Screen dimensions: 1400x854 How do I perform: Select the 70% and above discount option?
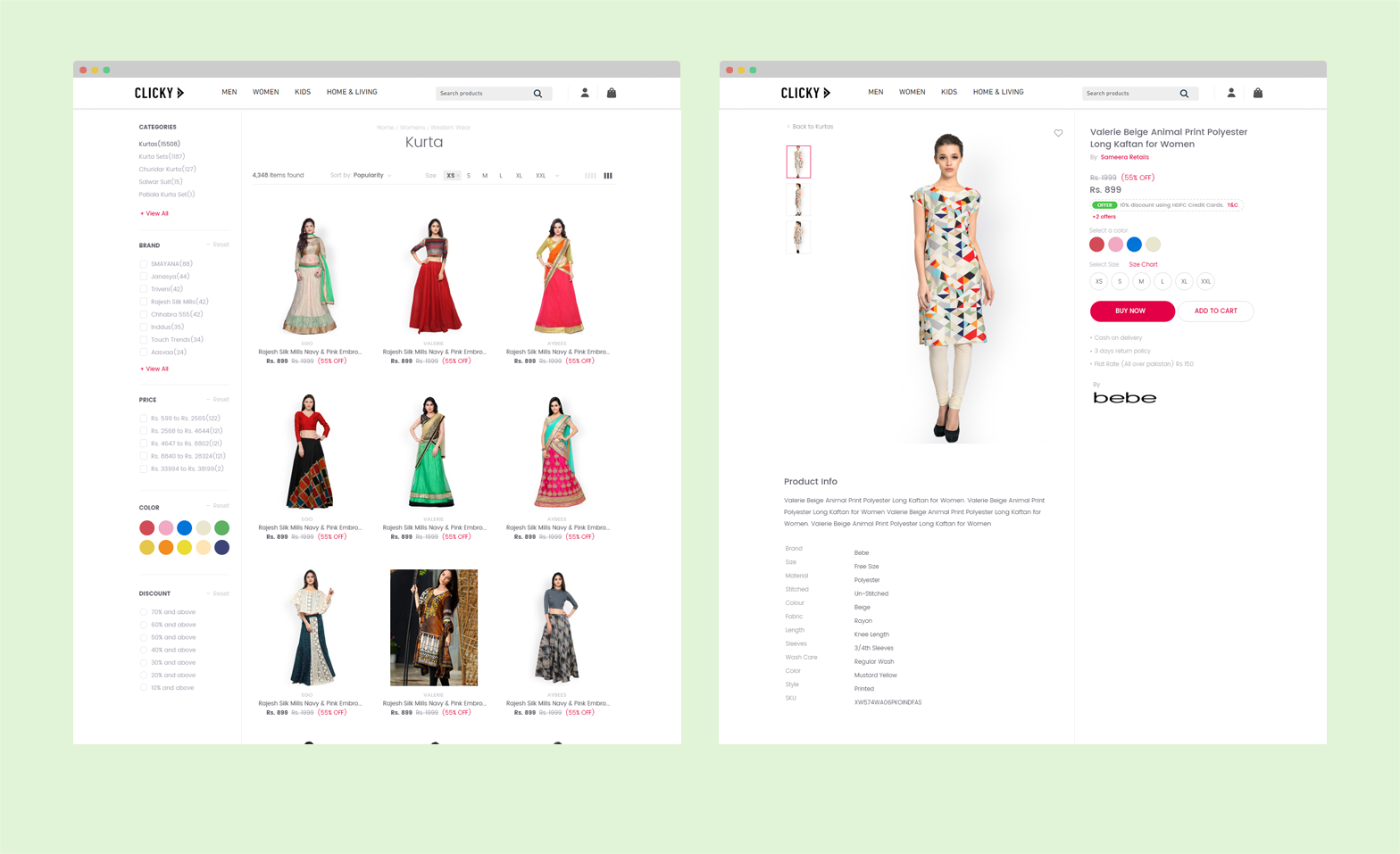coord(144,612)
